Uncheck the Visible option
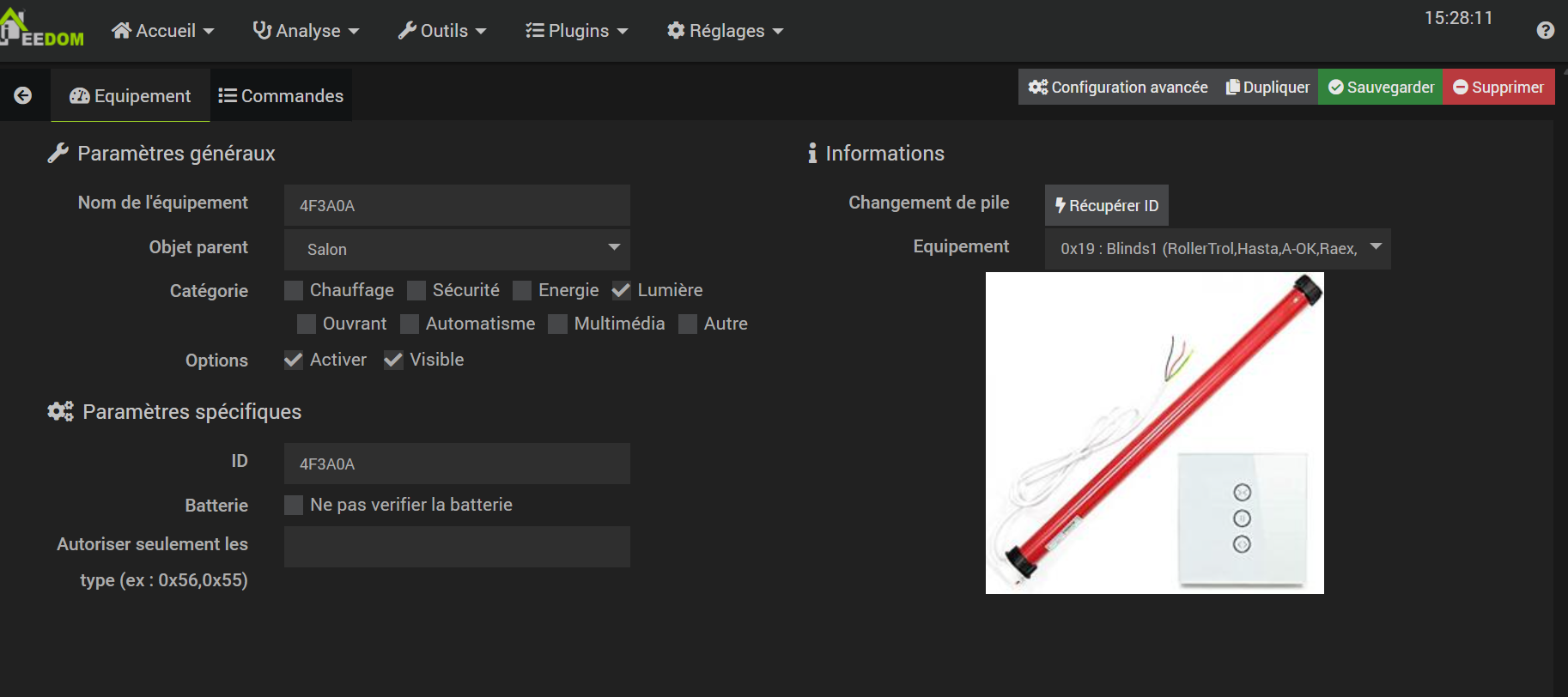1568x697 pixels. pos(393,360)
